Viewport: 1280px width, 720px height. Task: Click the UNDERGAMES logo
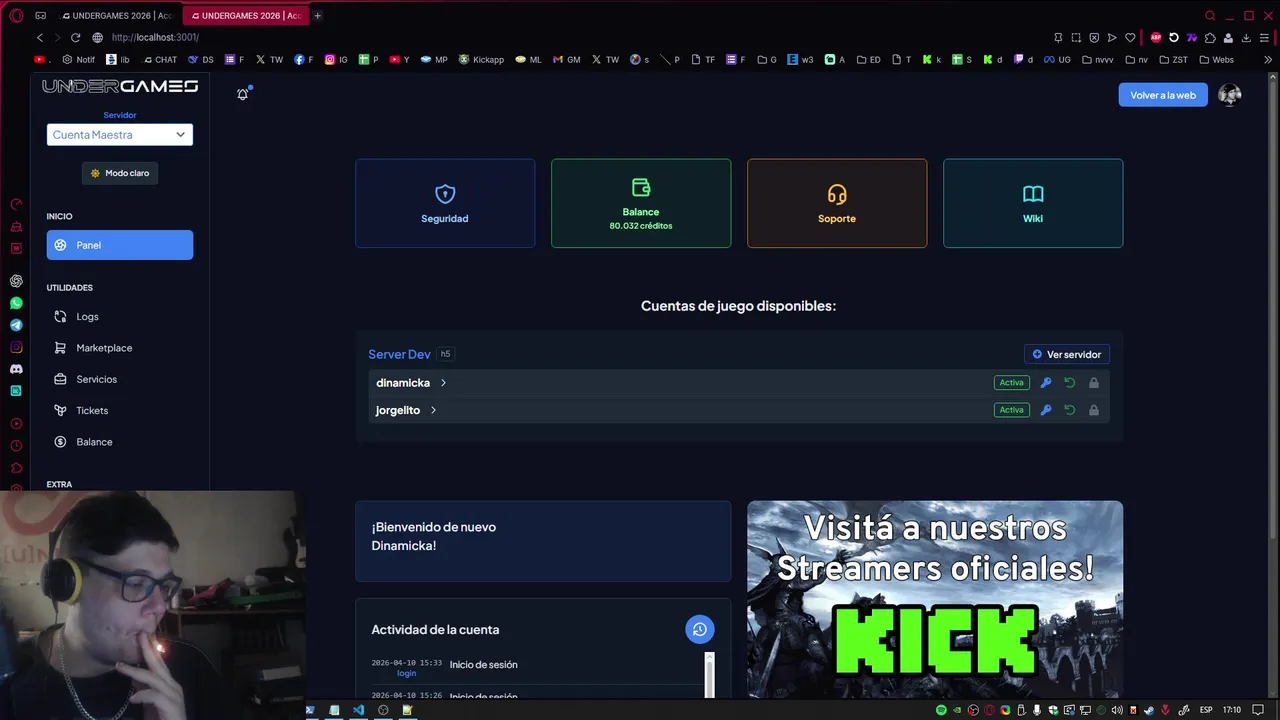(x=120, y=87)
